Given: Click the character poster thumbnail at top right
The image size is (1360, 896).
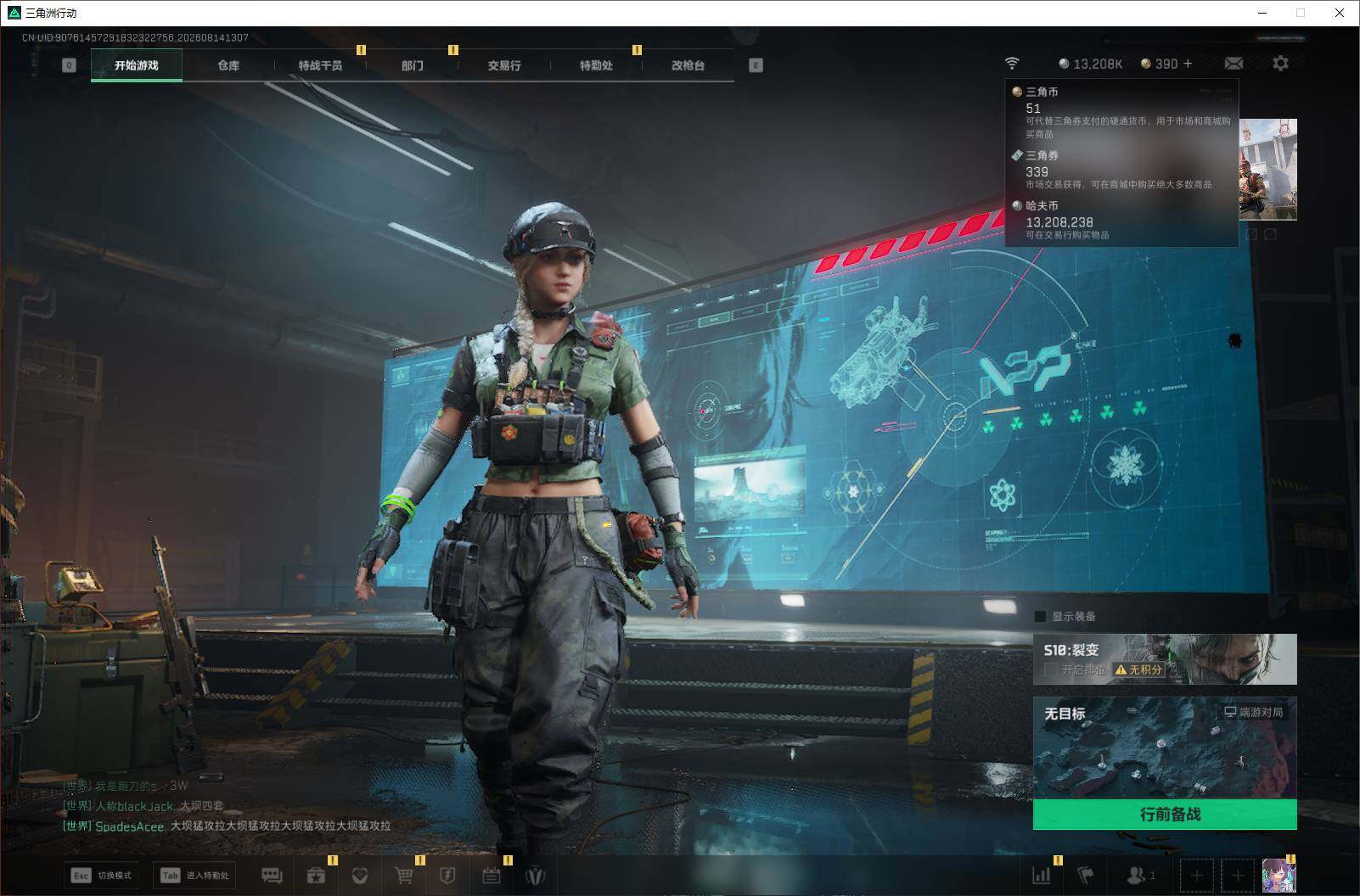Looking at the screenshot, I should click(x=1268, y=170).
